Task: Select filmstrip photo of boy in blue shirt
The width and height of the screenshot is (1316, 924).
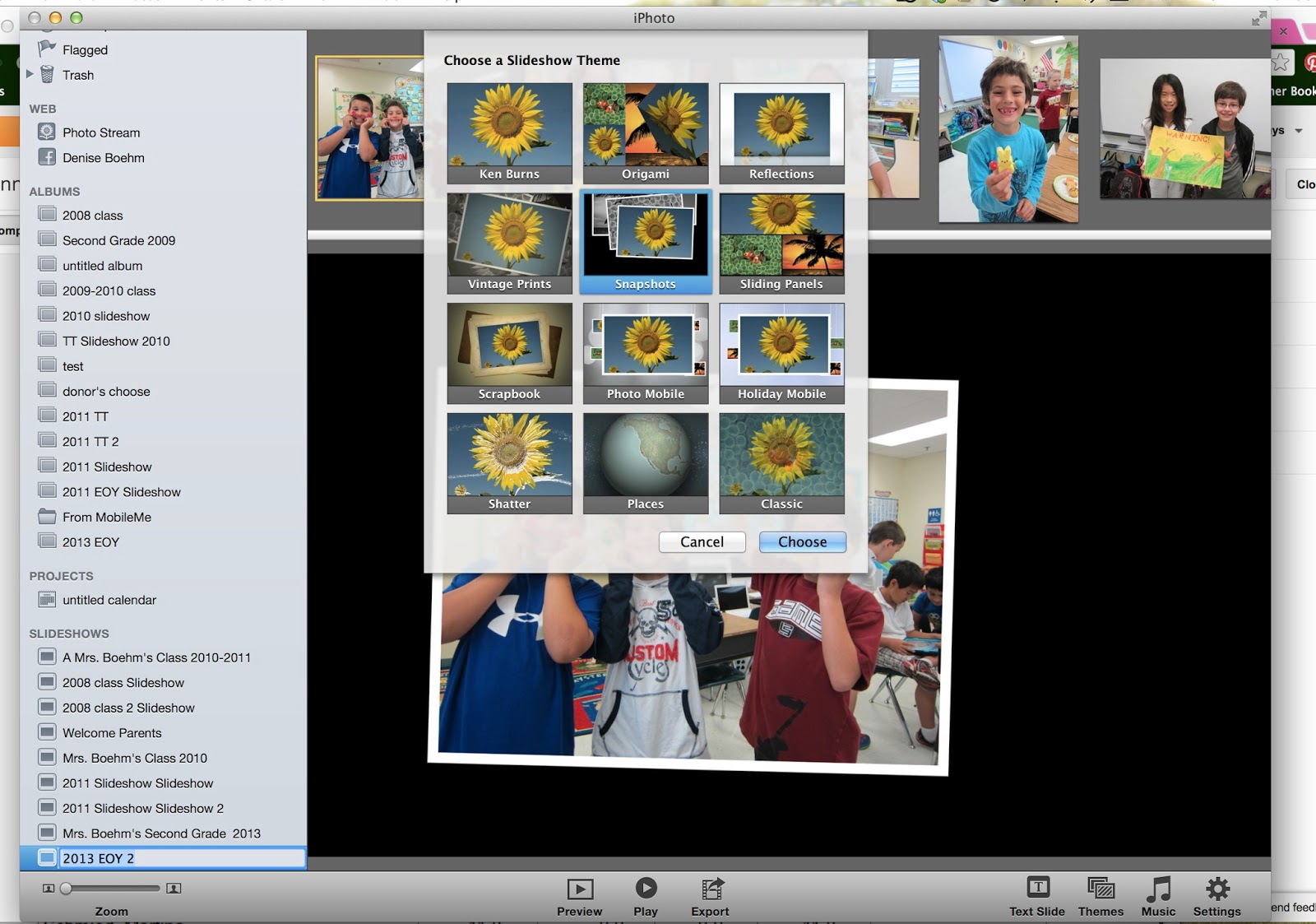Action: (1008, 129)
